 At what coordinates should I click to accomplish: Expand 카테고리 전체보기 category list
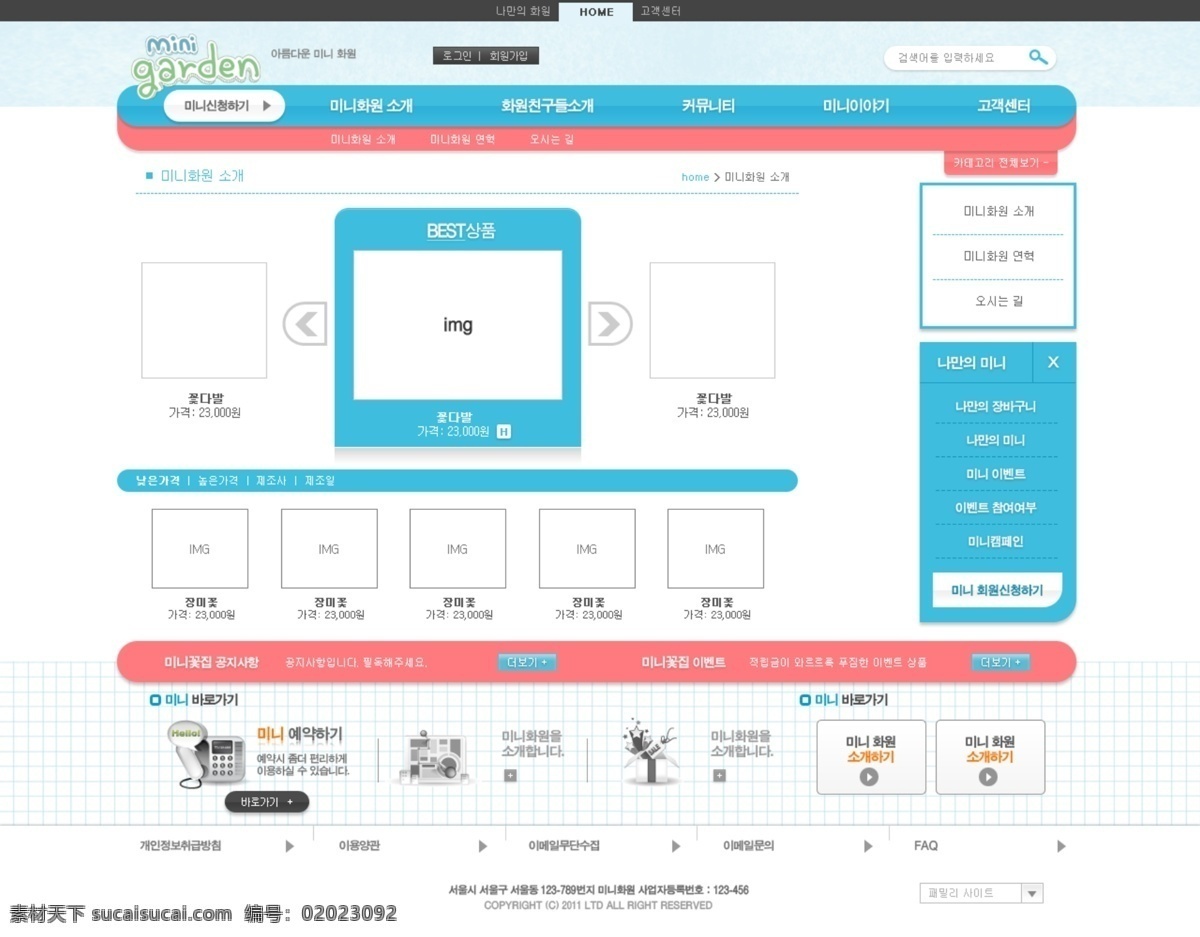click(x=1000, y=162)
